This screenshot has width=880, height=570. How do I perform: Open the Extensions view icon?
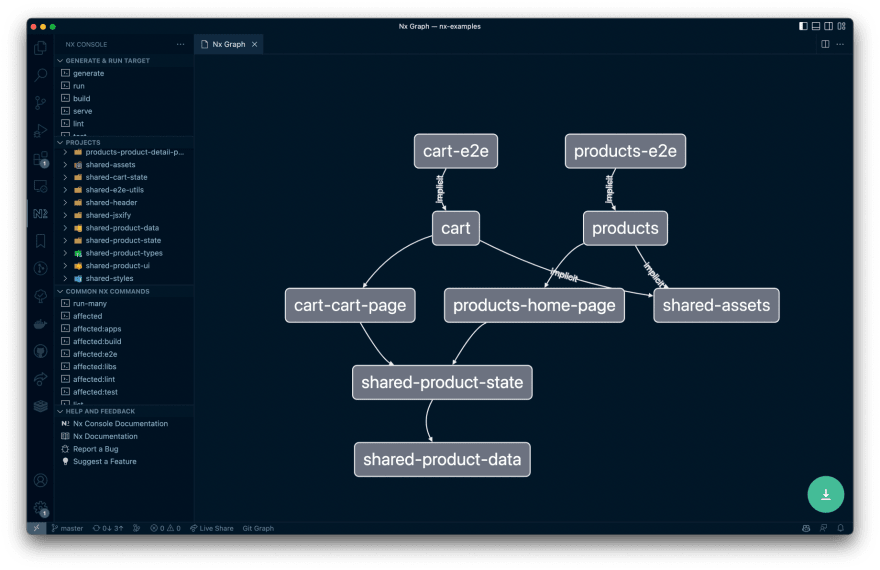pos(40,159)
